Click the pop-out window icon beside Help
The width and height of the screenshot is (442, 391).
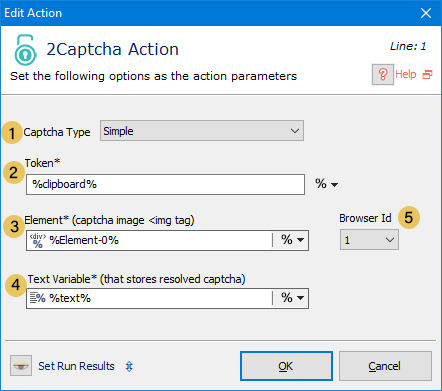tap(427, 74)
